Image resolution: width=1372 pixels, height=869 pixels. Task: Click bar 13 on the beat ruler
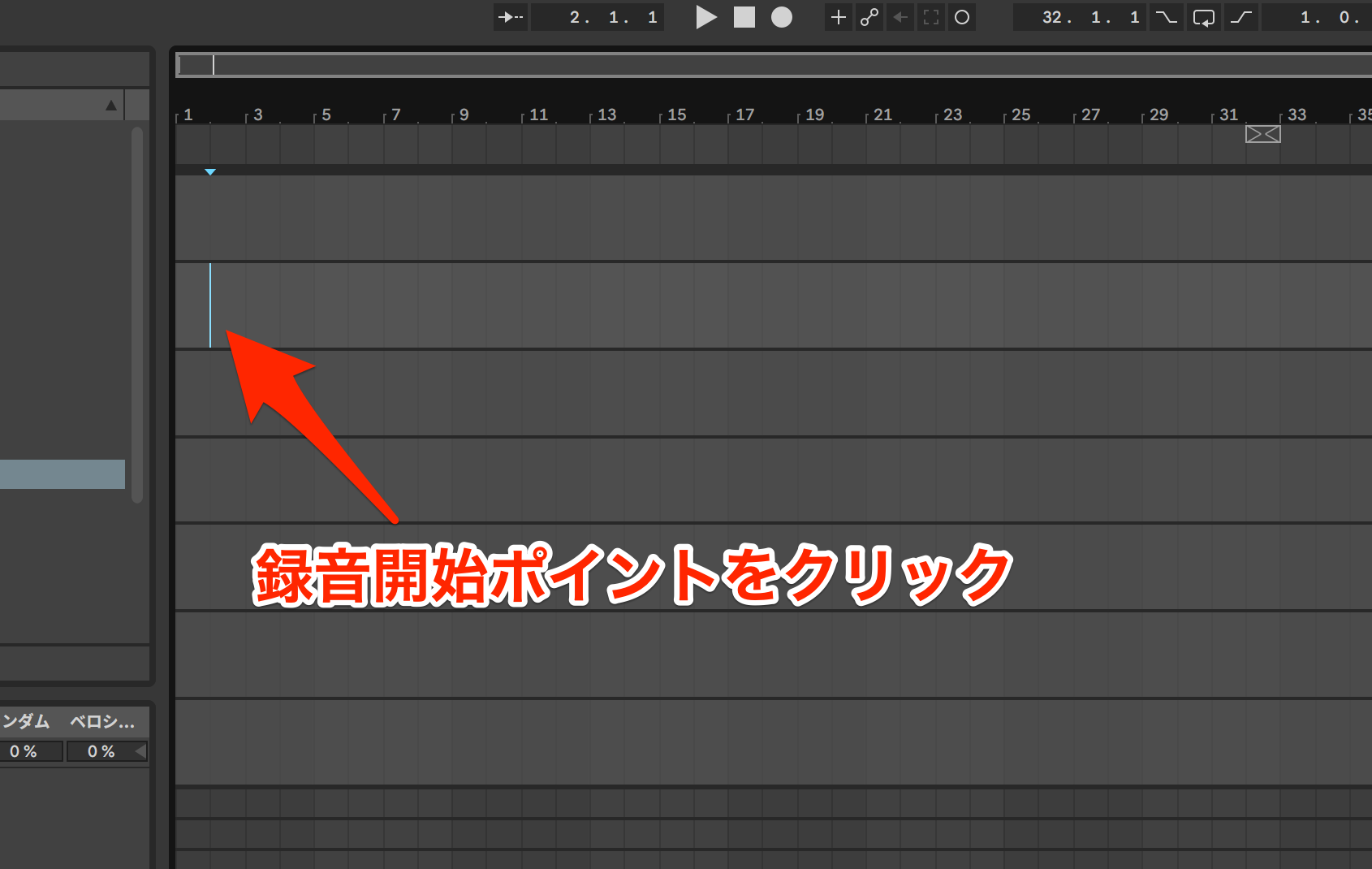pyautogui.click(x=607, y=115)
